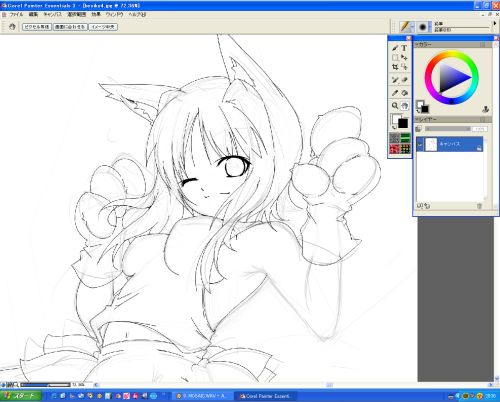Viewport: 500px width, 402px height.
Task: Close the toolbox palette
Action: point(409,38)
